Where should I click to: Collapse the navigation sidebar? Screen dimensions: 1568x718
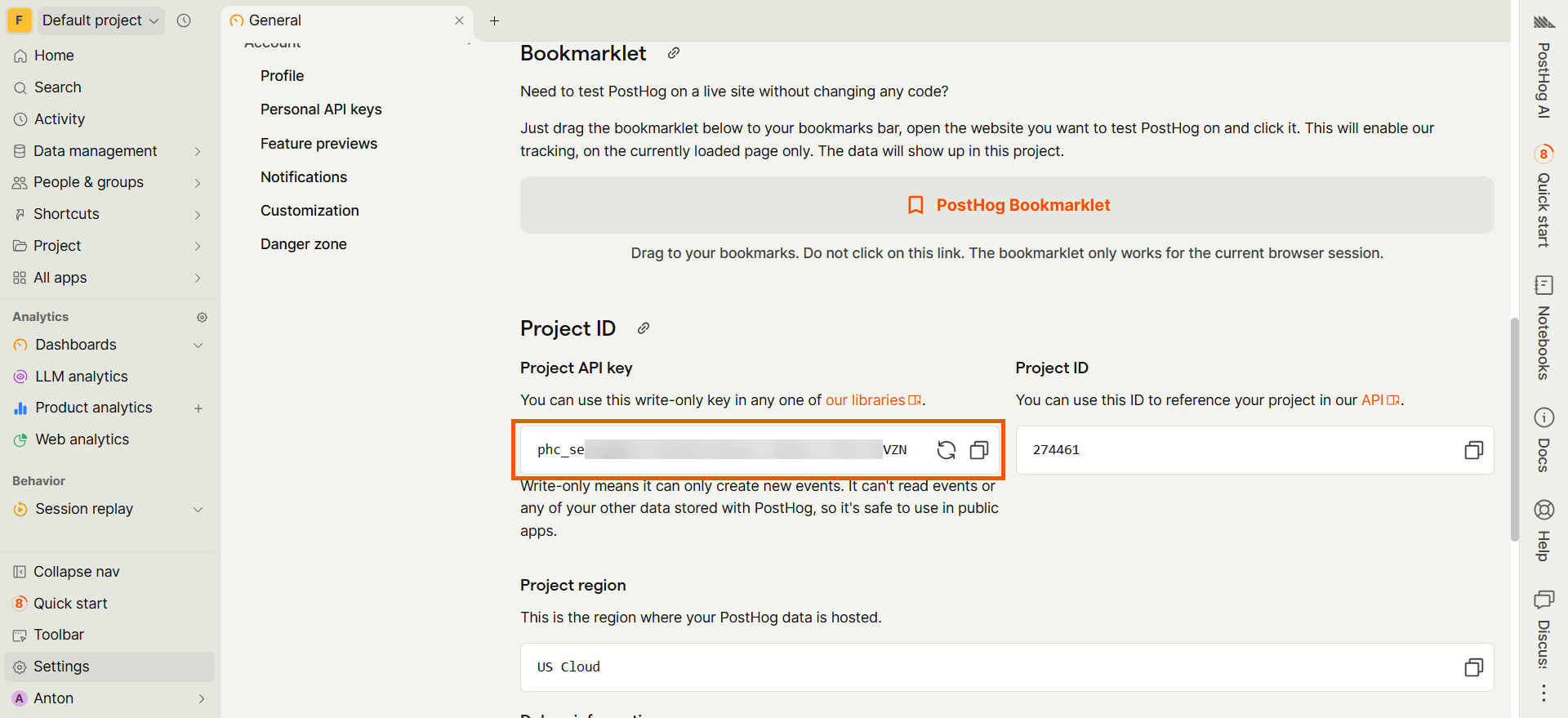click(x=109, y=572)
